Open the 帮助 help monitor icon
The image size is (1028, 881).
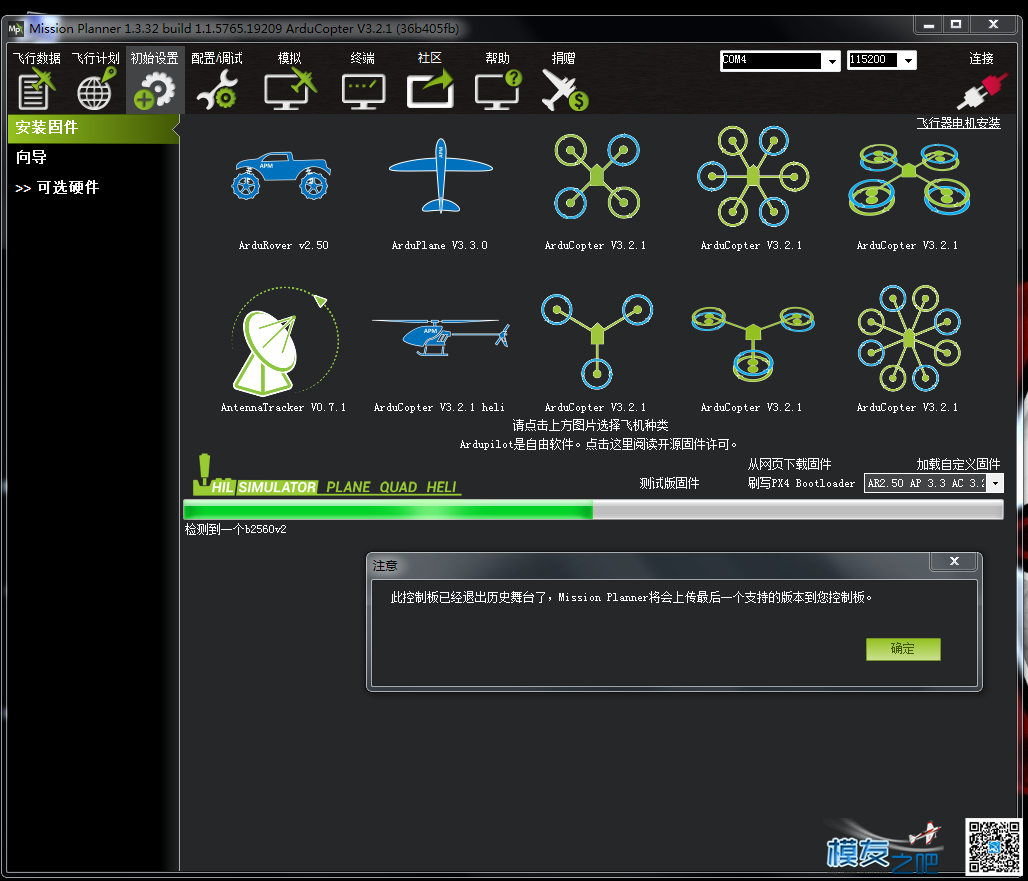498,90
